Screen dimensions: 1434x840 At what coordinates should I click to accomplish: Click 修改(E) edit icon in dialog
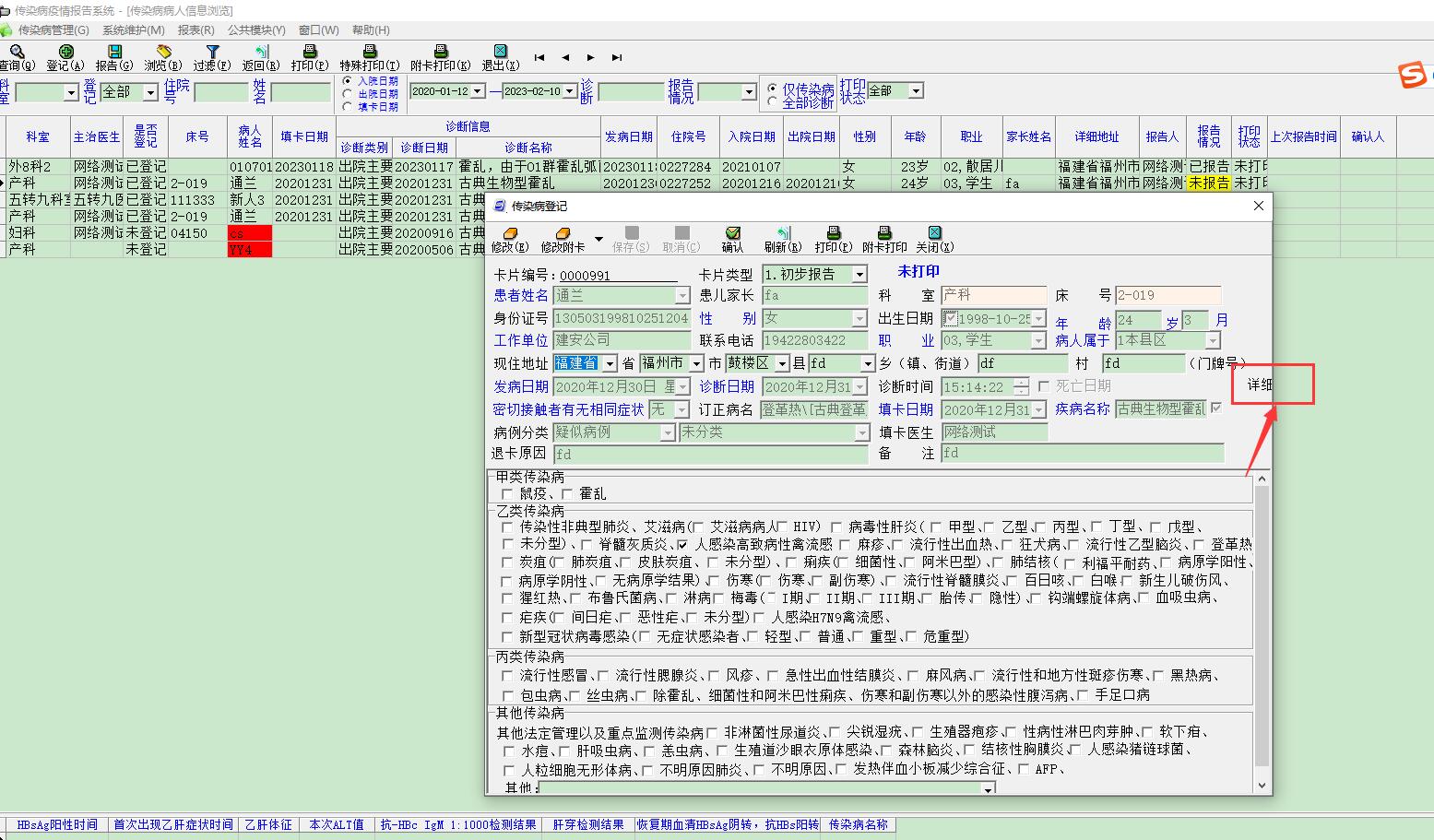click(x=510, y=233)
